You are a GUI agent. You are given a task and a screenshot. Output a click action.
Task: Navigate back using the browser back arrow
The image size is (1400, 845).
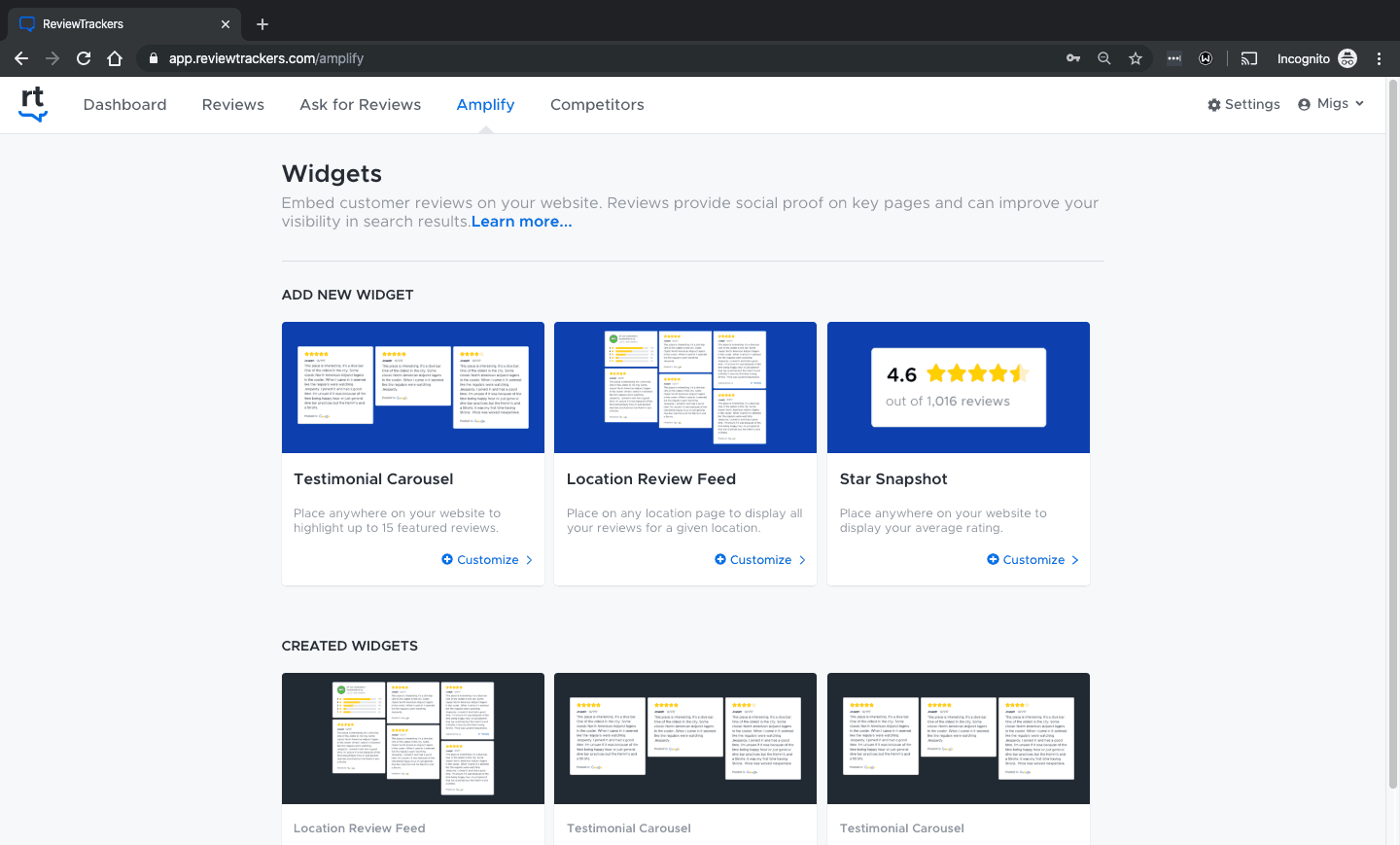coord(21,58)
